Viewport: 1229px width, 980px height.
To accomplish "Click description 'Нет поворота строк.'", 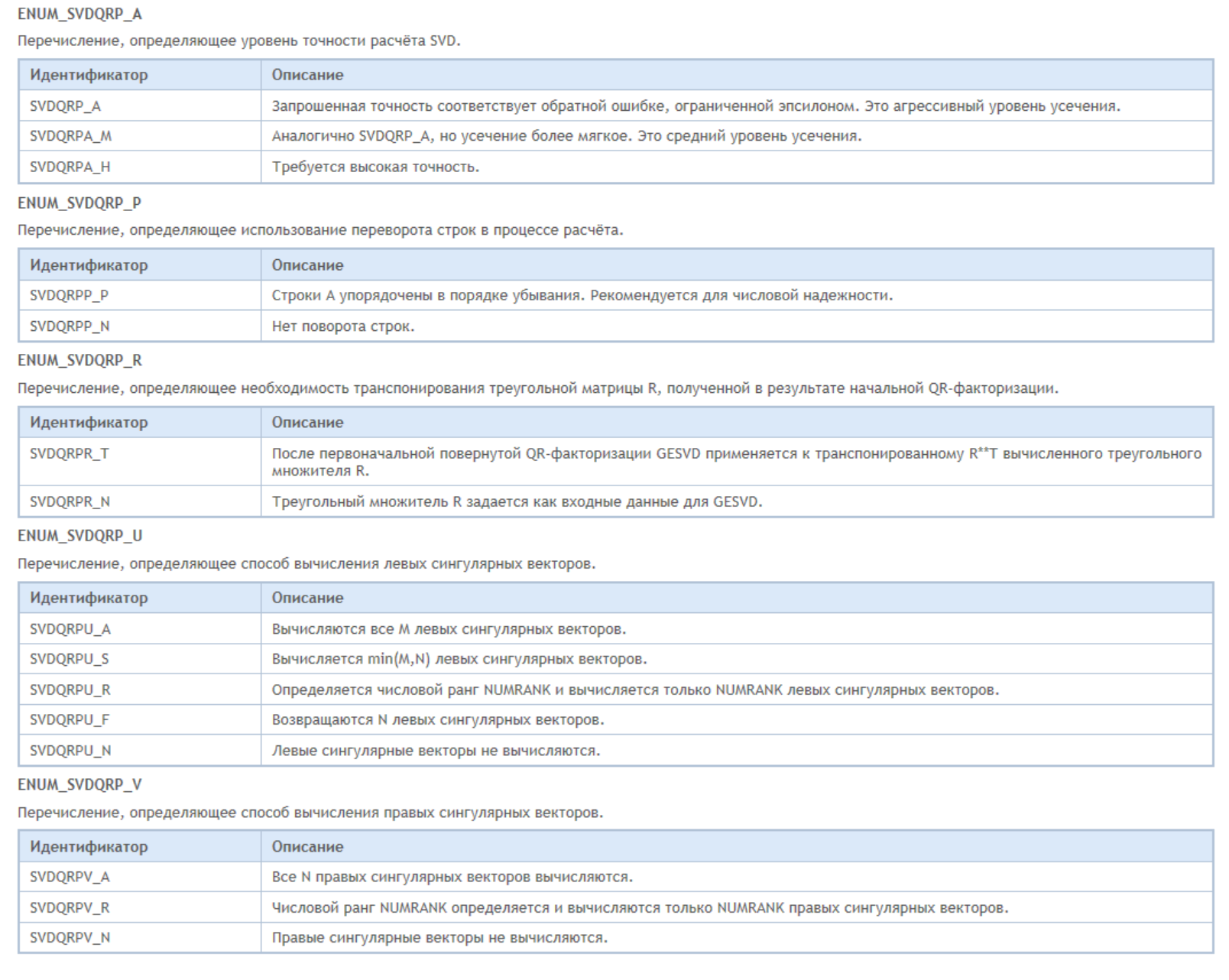I will (343, 326).
